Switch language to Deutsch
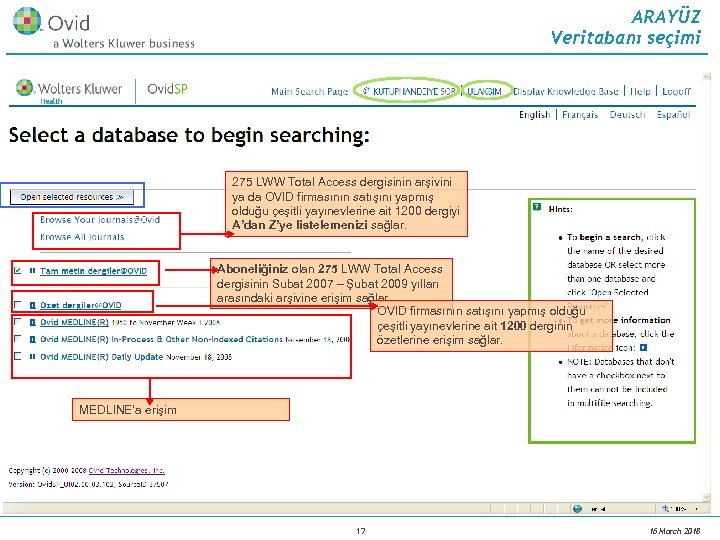The image size is (720, 540). tap(627, 114)
